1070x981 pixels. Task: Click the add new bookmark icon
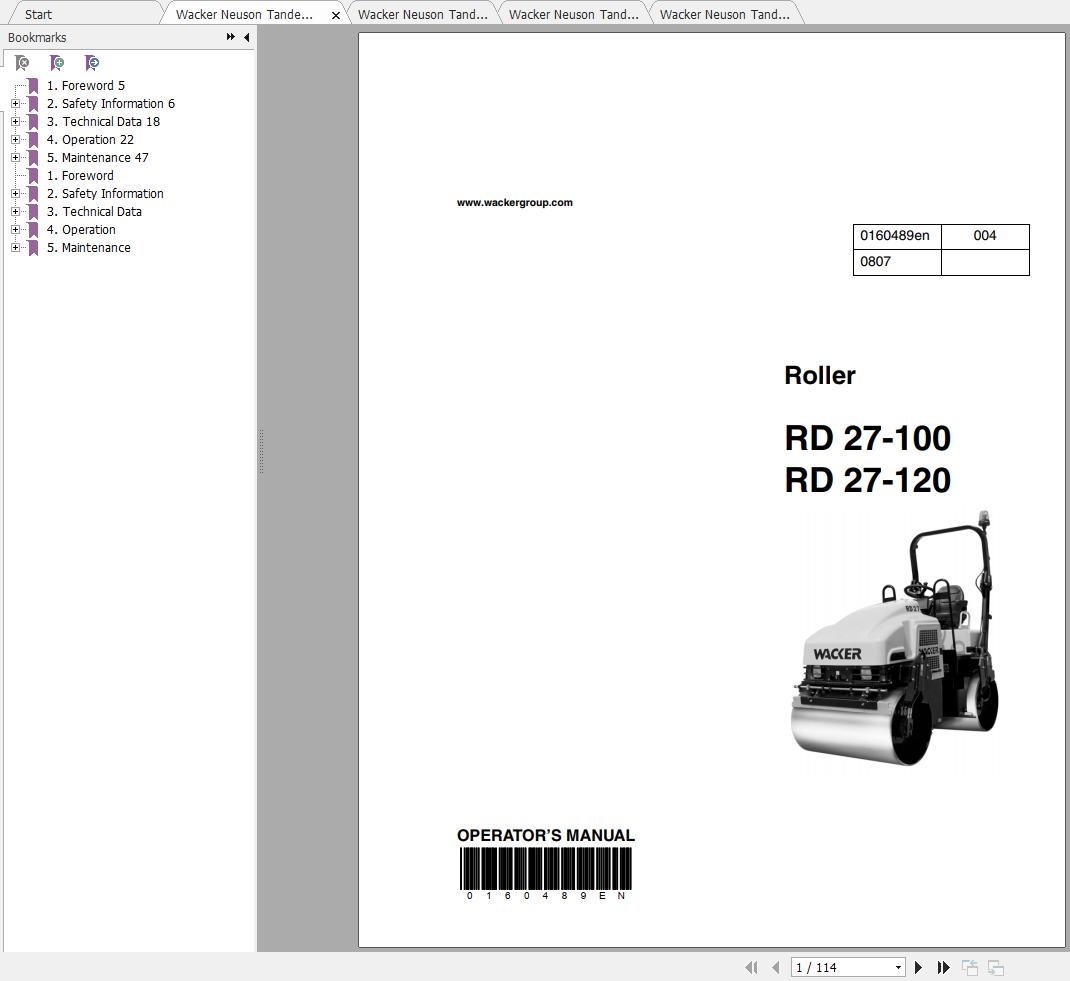[58, 62]
